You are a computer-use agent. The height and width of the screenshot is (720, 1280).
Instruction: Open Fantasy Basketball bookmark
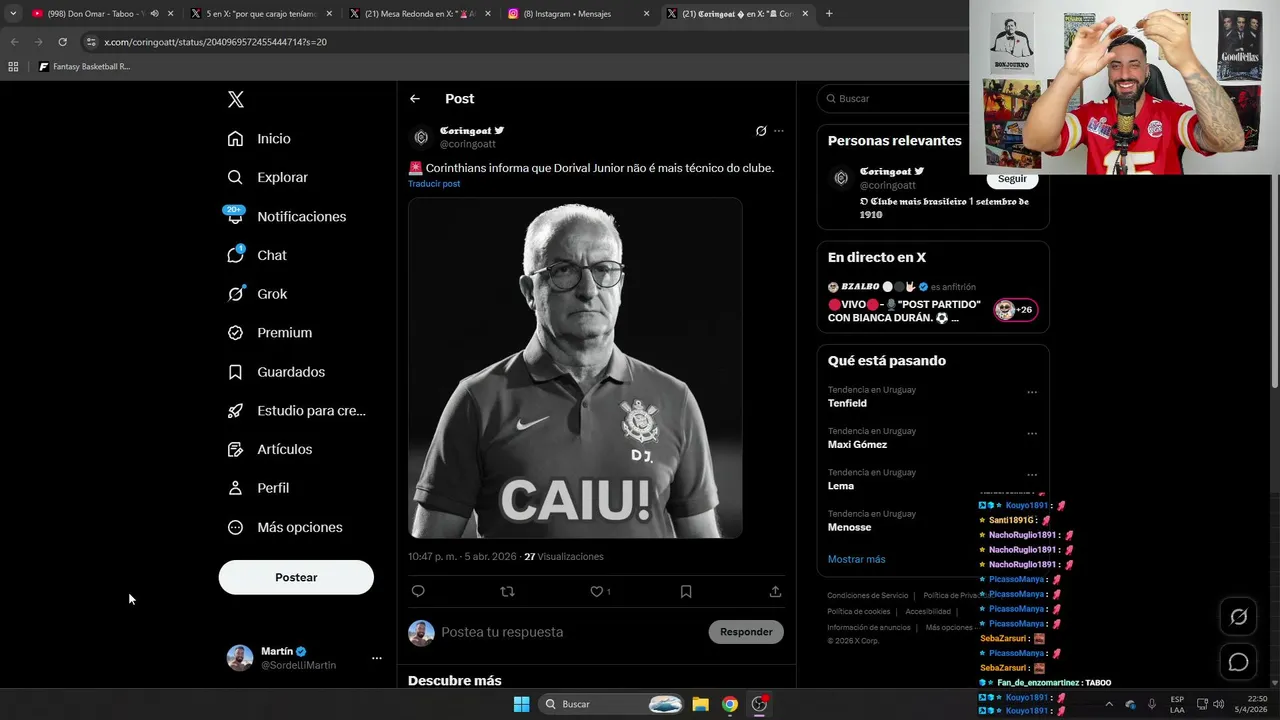pos(84,67)
